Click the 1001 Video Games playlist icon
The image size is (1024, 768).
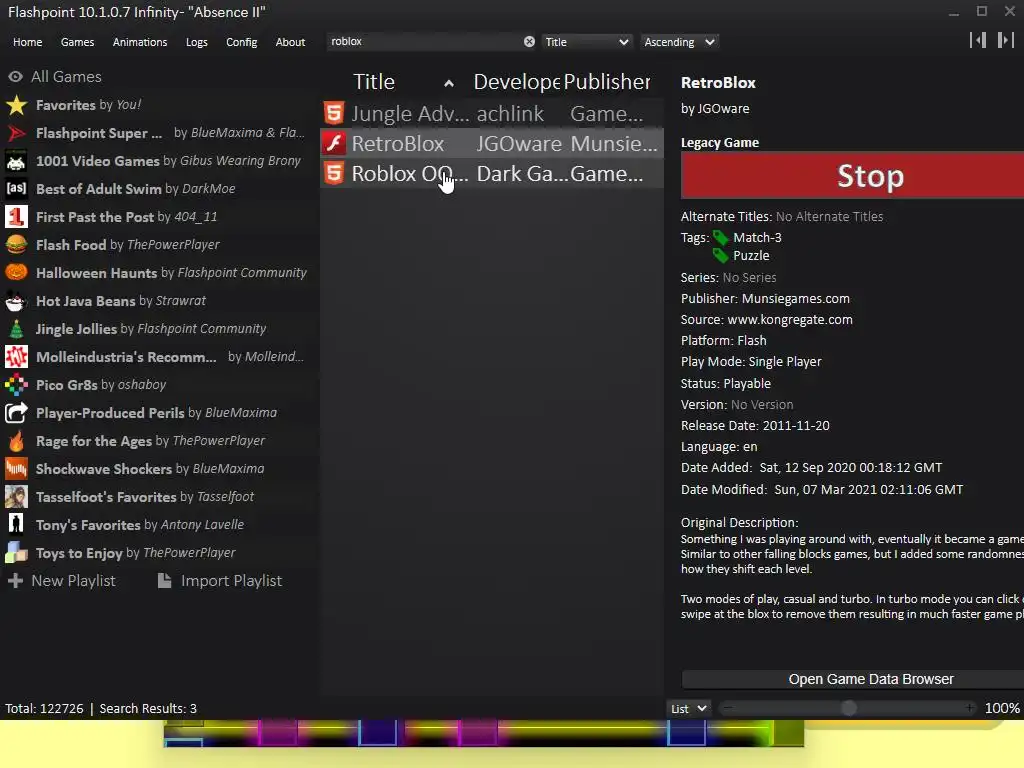click(x=16, y=161)
